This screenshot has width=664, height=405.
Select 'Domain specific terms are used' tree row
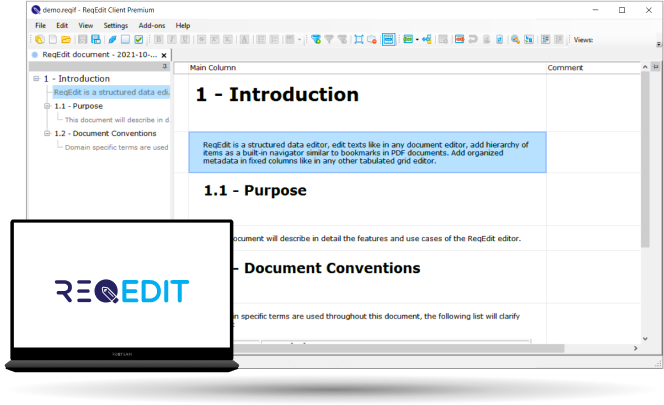click(x=116, y=147)
